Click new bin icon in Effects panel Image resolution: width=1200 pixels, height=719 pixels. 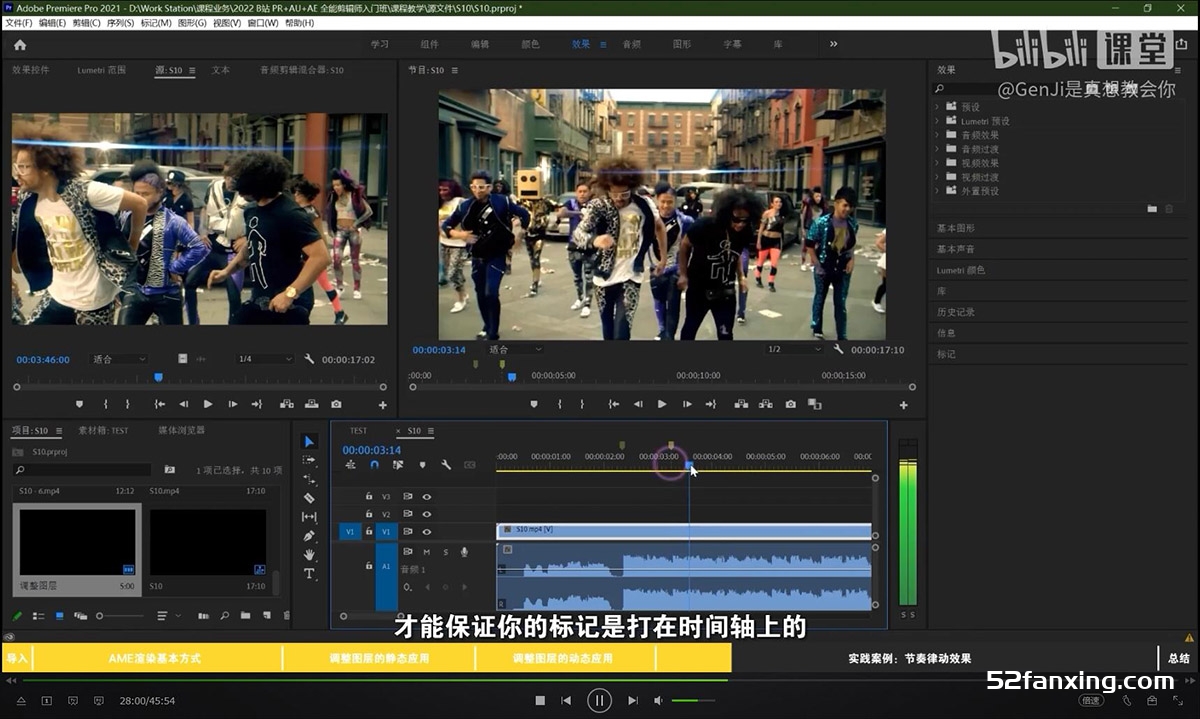click(x=1152, y=208)
